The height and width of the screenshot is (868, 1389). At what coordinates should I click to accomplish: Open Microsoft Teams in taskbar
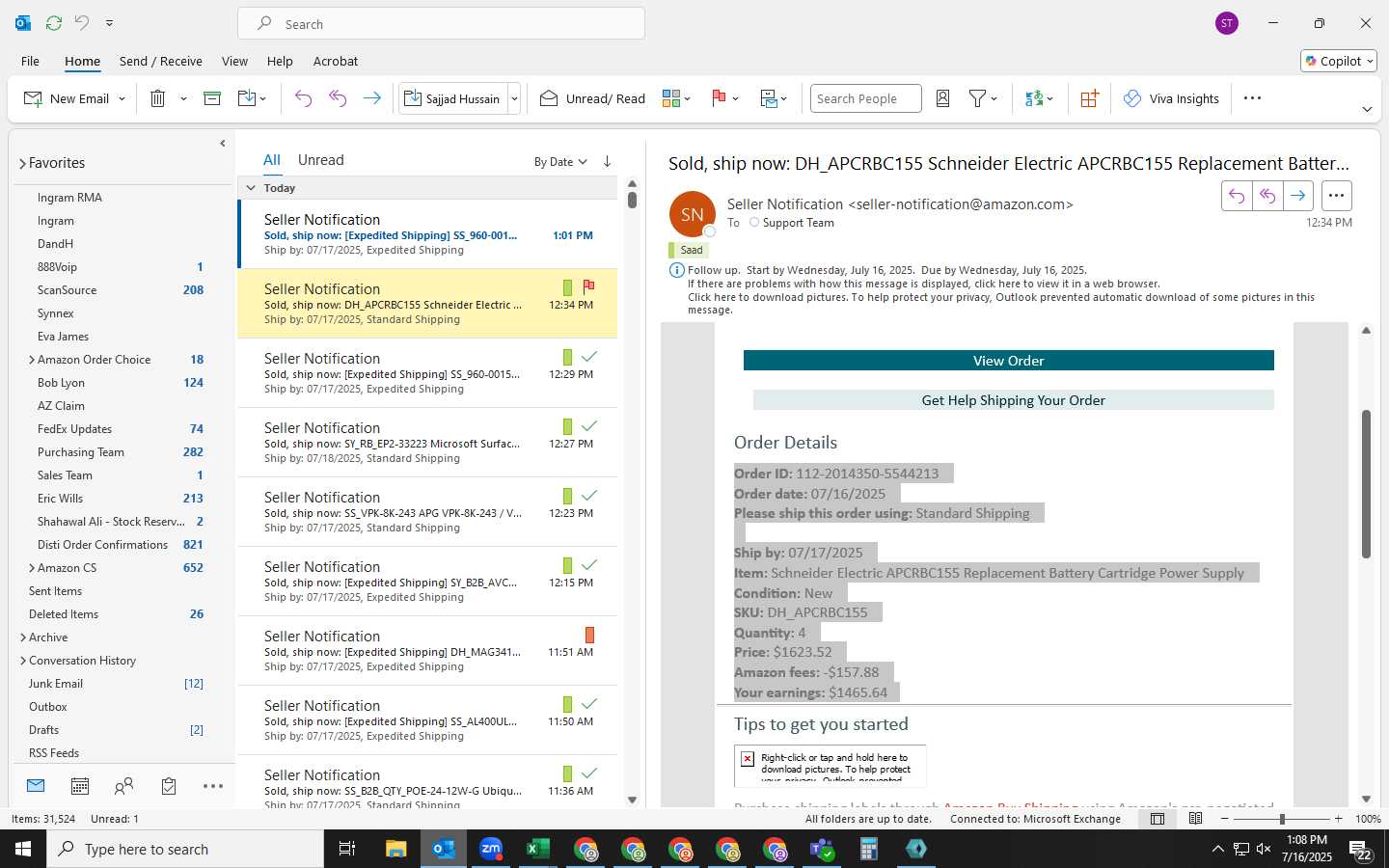(822, 849)
